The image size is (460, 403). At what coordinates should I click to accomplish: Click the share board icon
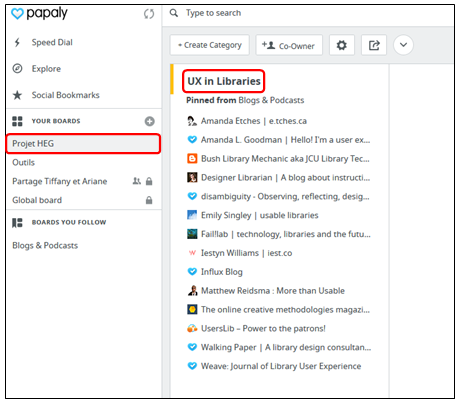(374, 45)
